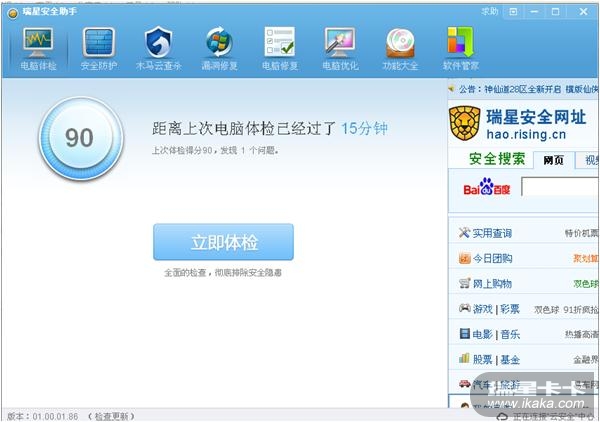Open the 彩票 link
This screenshot has width=600, height=422.
(x=510, y=309)
